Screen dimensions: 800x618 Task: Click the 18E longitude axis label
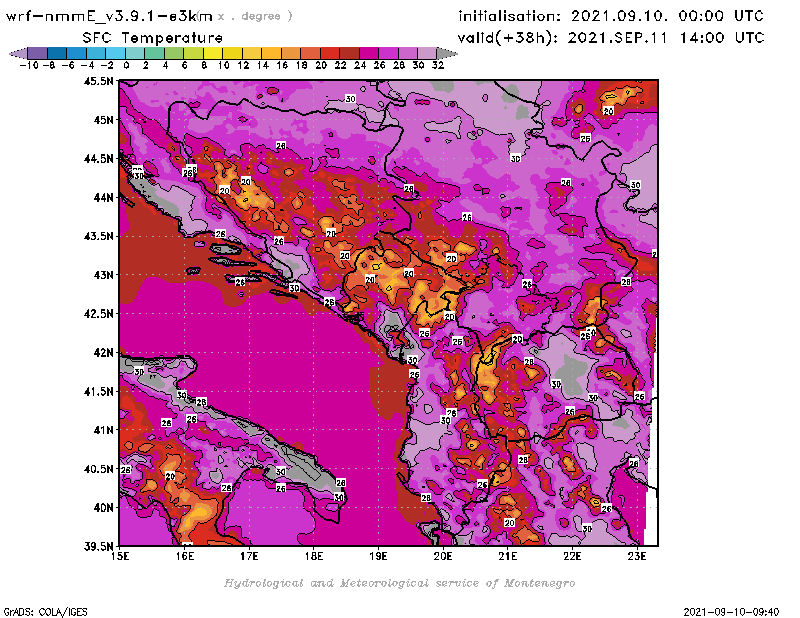click(314, 556)
